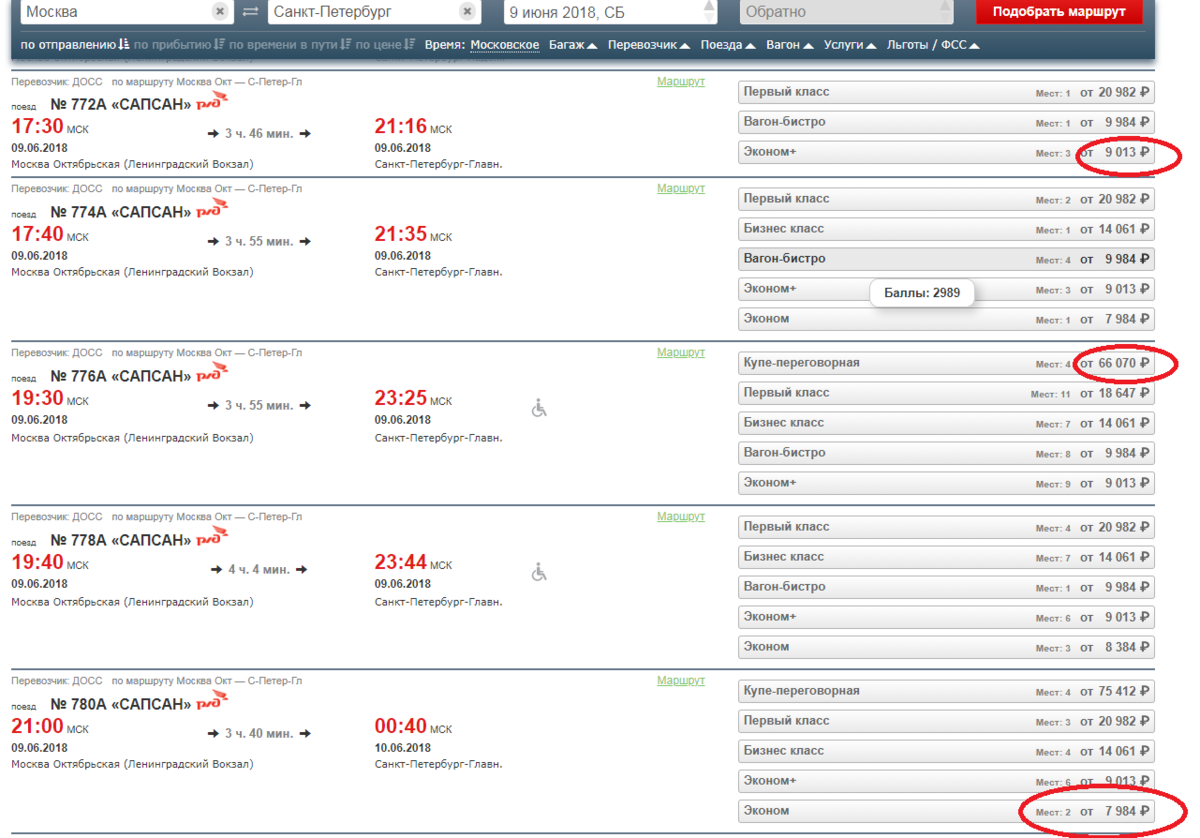Expand the Перевозчик filter
Viewport: 1200px width, 838px height.
pos(649,45)
